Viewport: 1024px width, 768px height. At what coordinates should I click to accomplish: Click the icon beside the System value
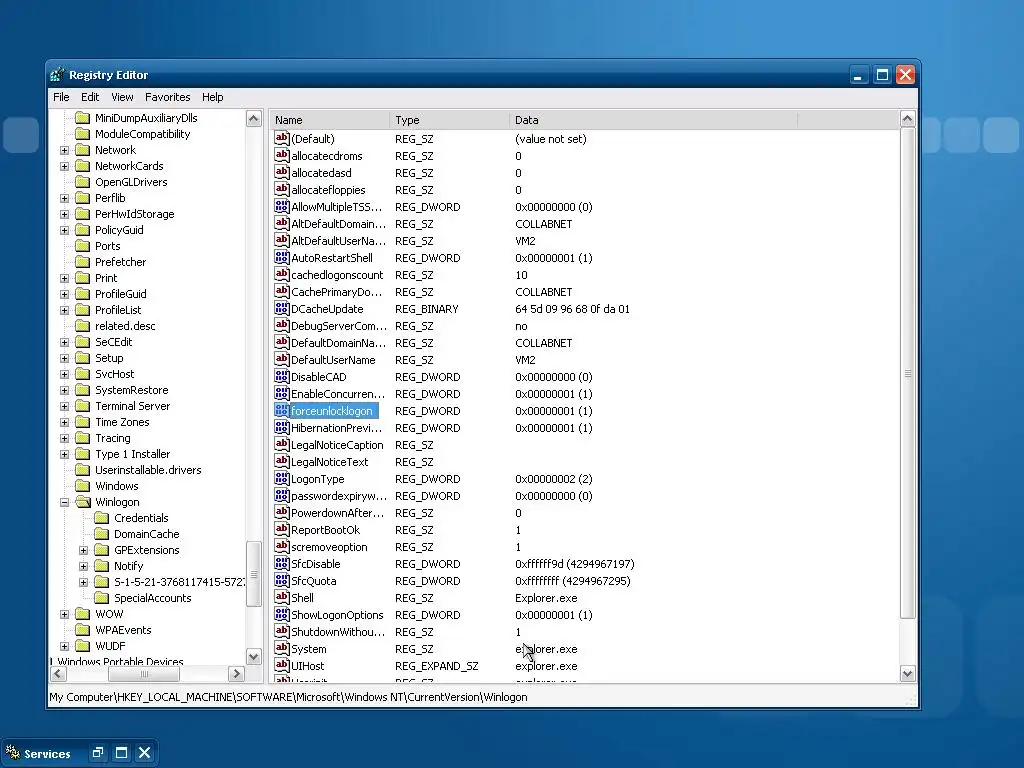pyautogui.click(x=281, y=648)
